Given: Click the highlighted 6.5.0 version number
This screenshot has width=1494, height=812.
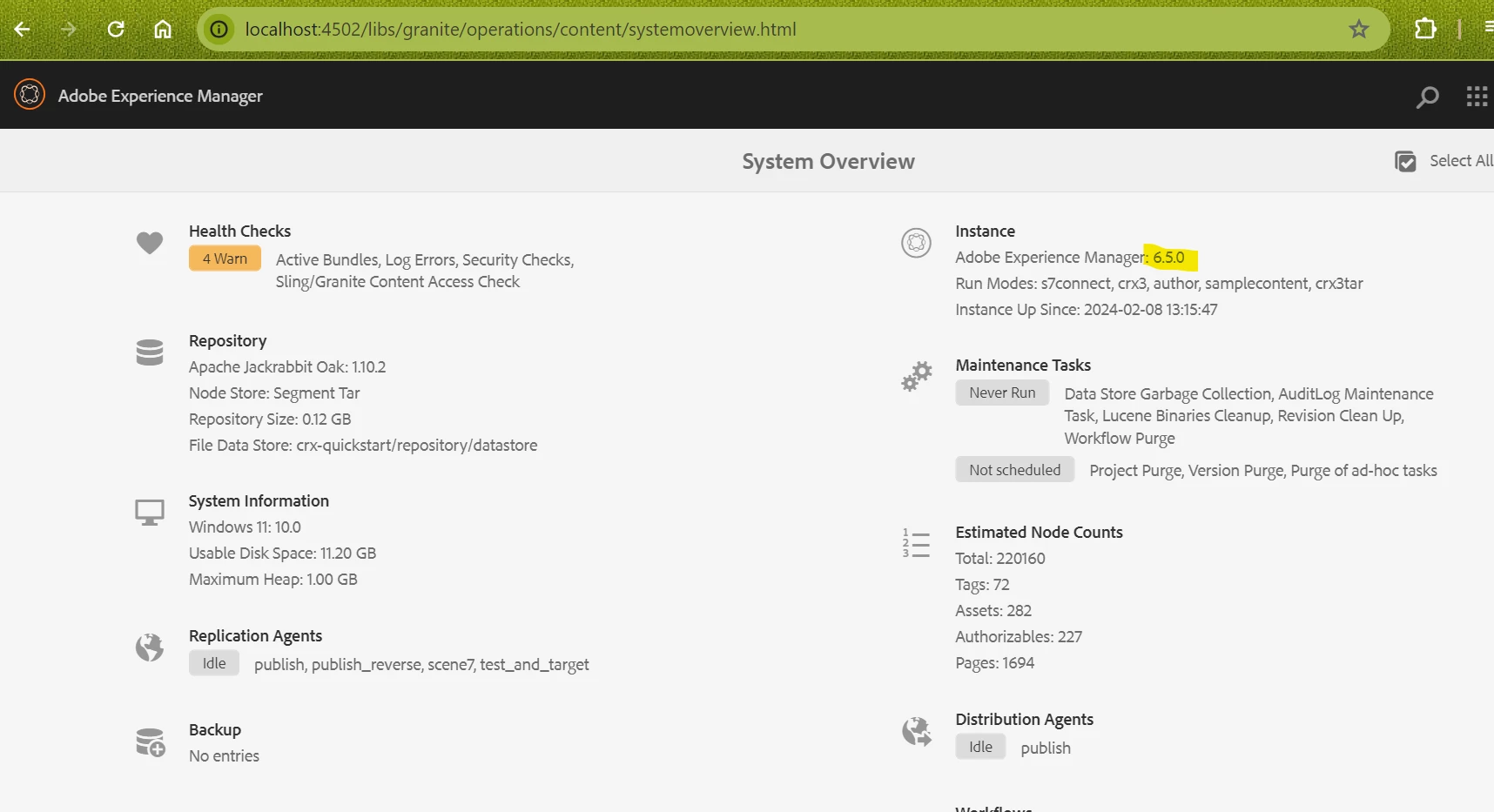Looking at the screenshot, I should [x=1168, y=258].
